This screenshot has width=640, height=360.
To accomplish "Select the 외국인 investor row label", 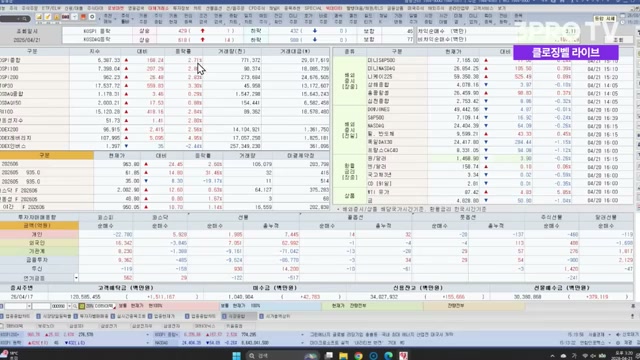I will pyautogui.click(x=37, y=243).
